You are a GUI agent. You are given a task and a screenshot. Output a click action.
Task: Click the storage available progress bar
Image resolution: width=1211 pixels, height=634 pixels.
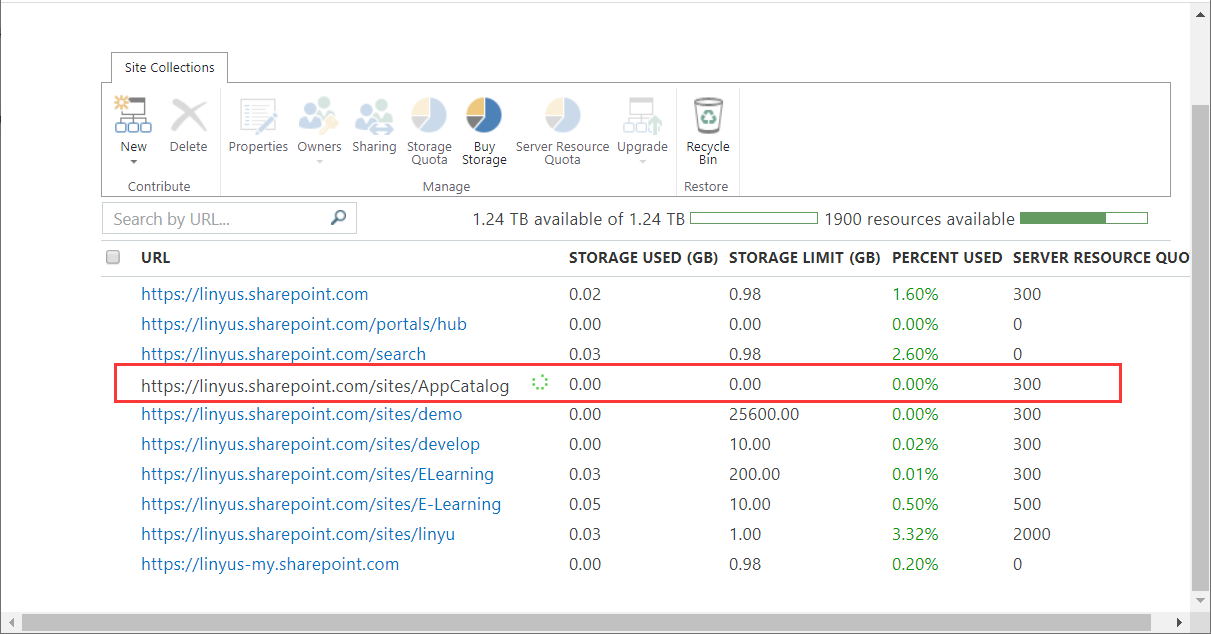click(754, 218)
